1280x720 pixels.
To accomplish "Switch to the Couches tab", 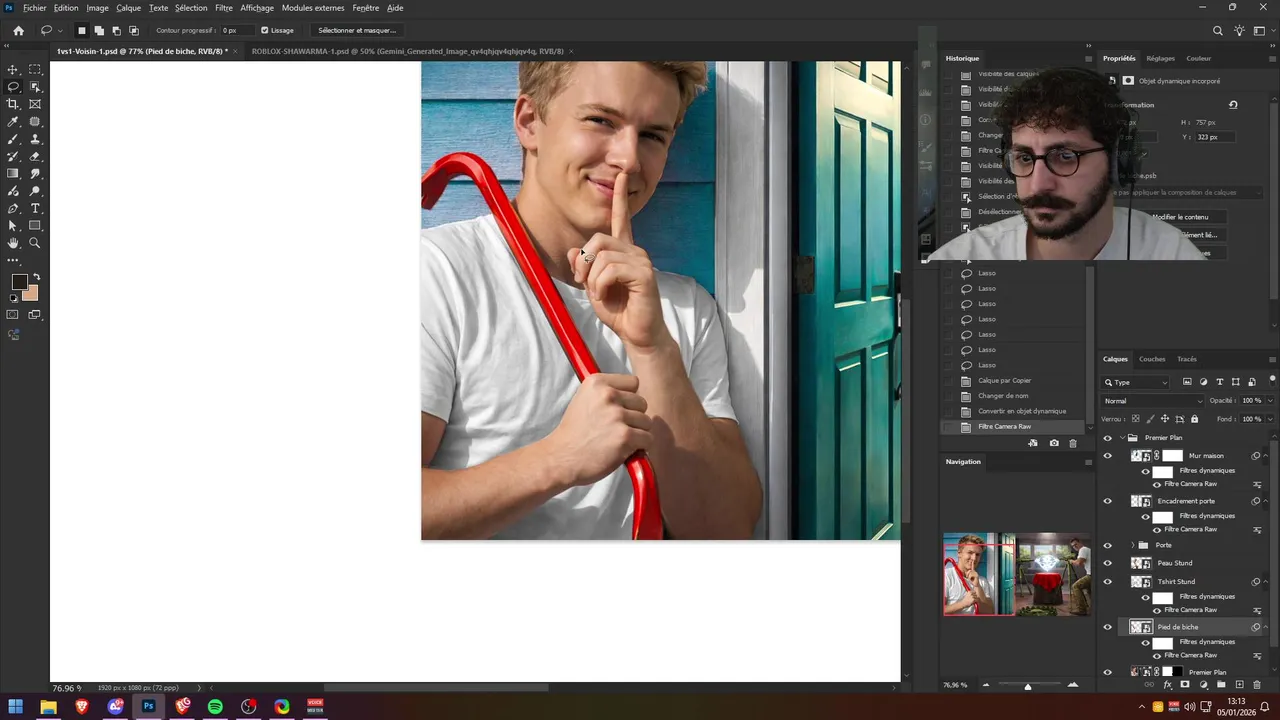I will pos(1152,359).
